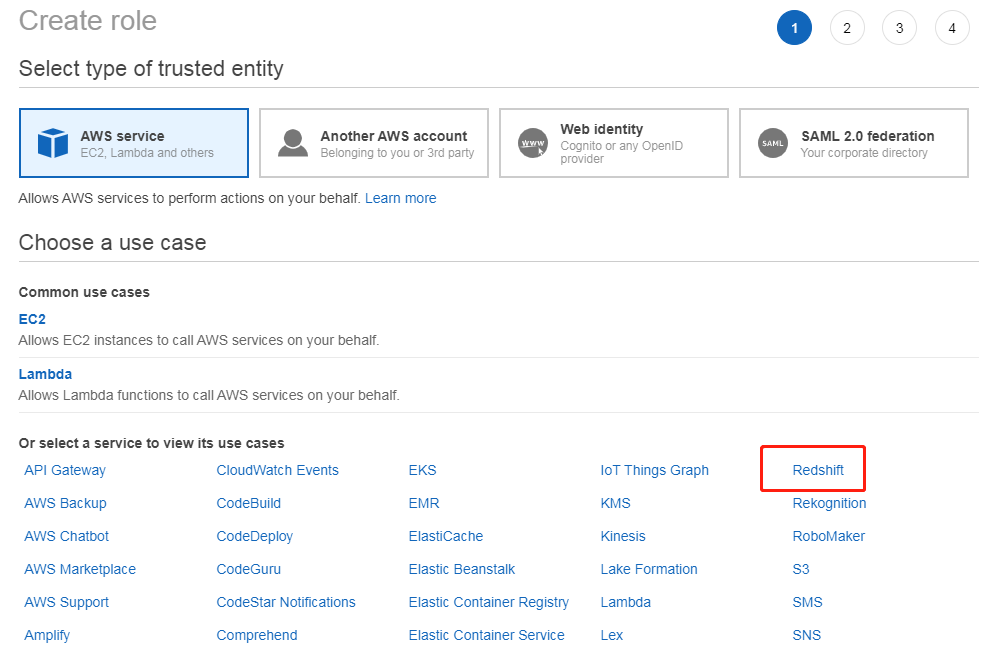The height and width of the screenshot is (659, 1002).
Task: Click the Web identity www globe icon
Action: click(532, 143)
